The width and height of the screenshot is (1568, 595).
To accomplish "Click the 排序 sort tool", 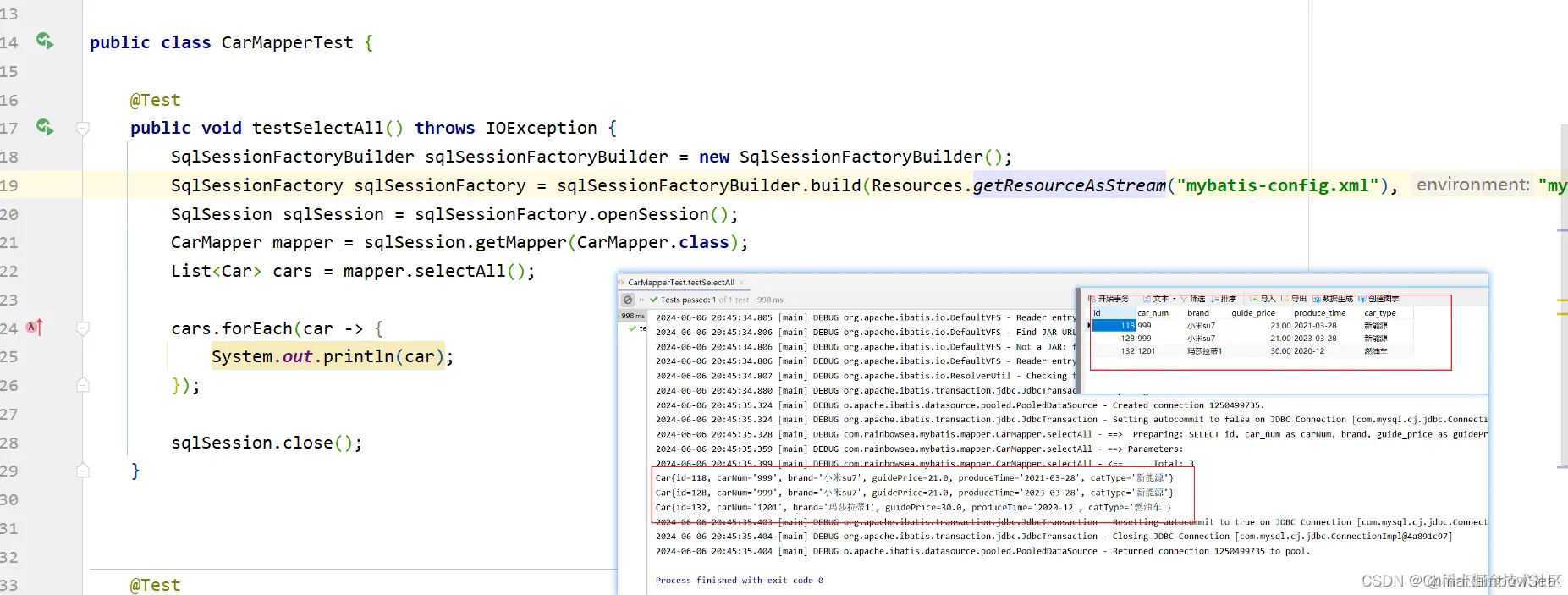I will coord(1224,299).
